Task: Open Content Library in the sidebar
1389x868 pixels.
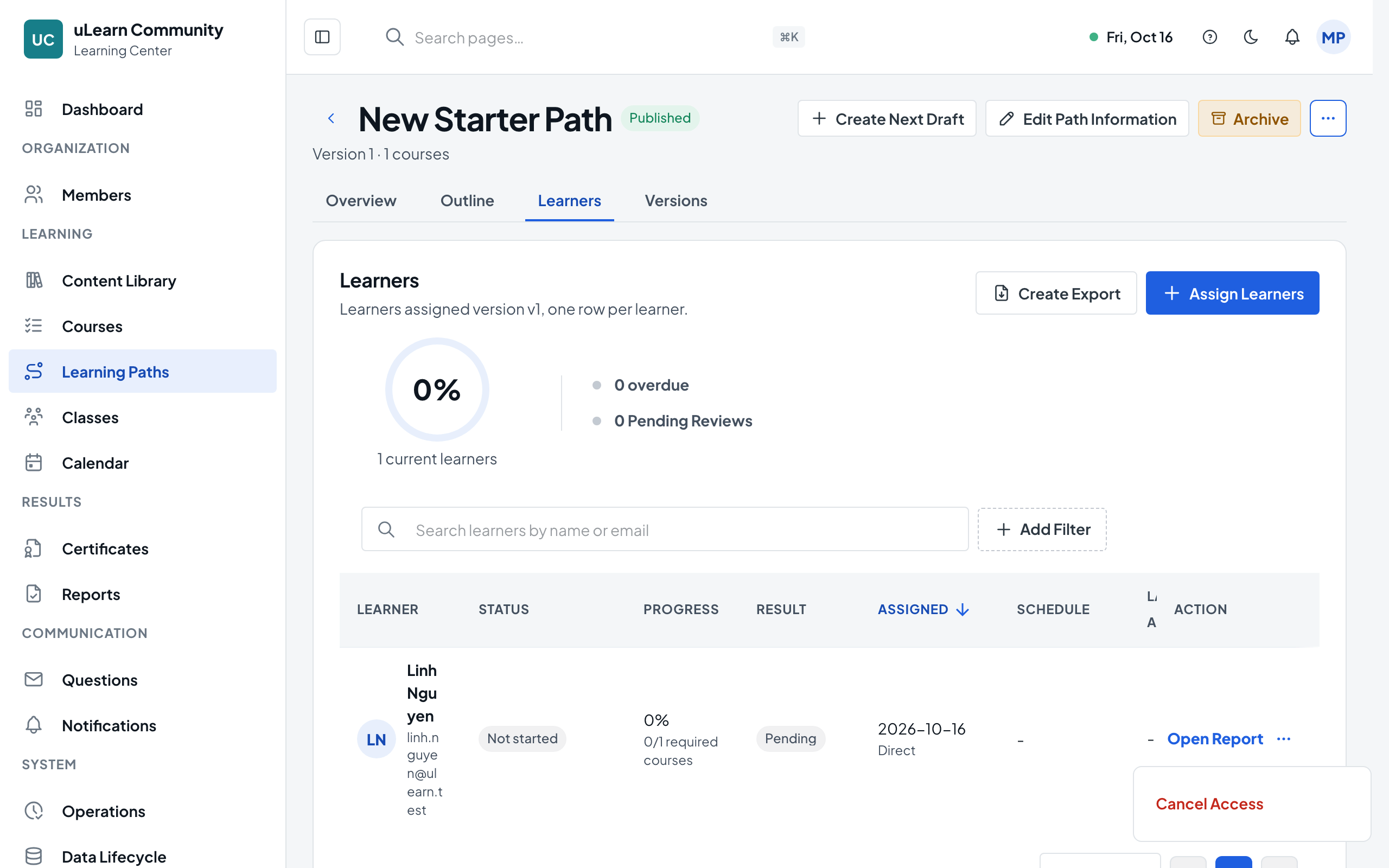Action: pyautogui.click(x=142, y=280)
